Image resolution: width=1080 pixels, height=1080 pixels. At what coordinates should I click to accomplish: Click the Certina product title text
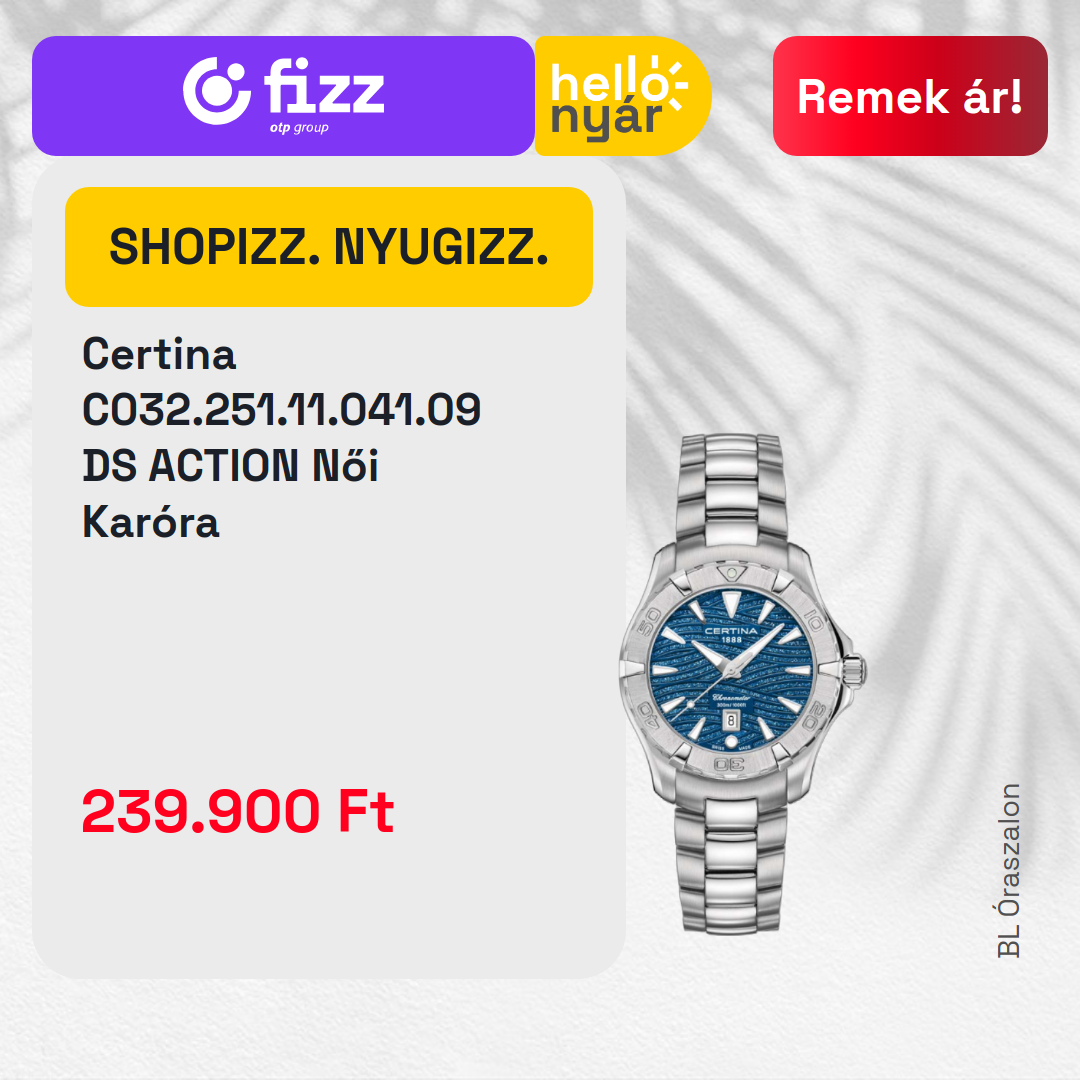[x=159, y=354]
